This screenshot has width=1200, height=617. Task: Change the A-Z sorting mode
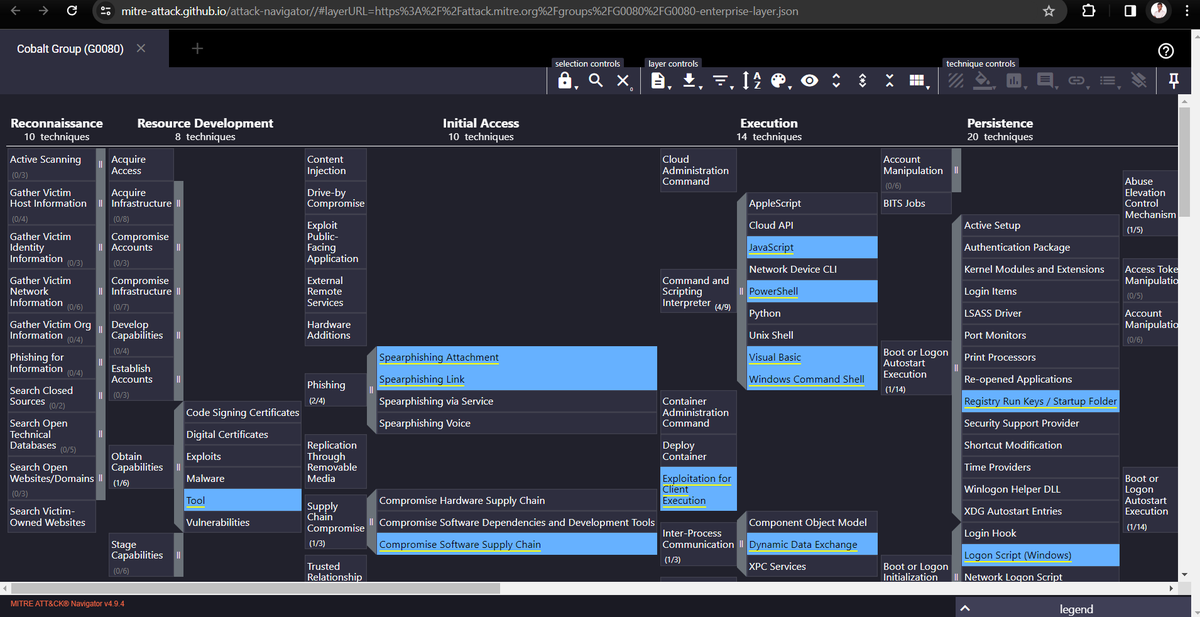pos(752,81)
